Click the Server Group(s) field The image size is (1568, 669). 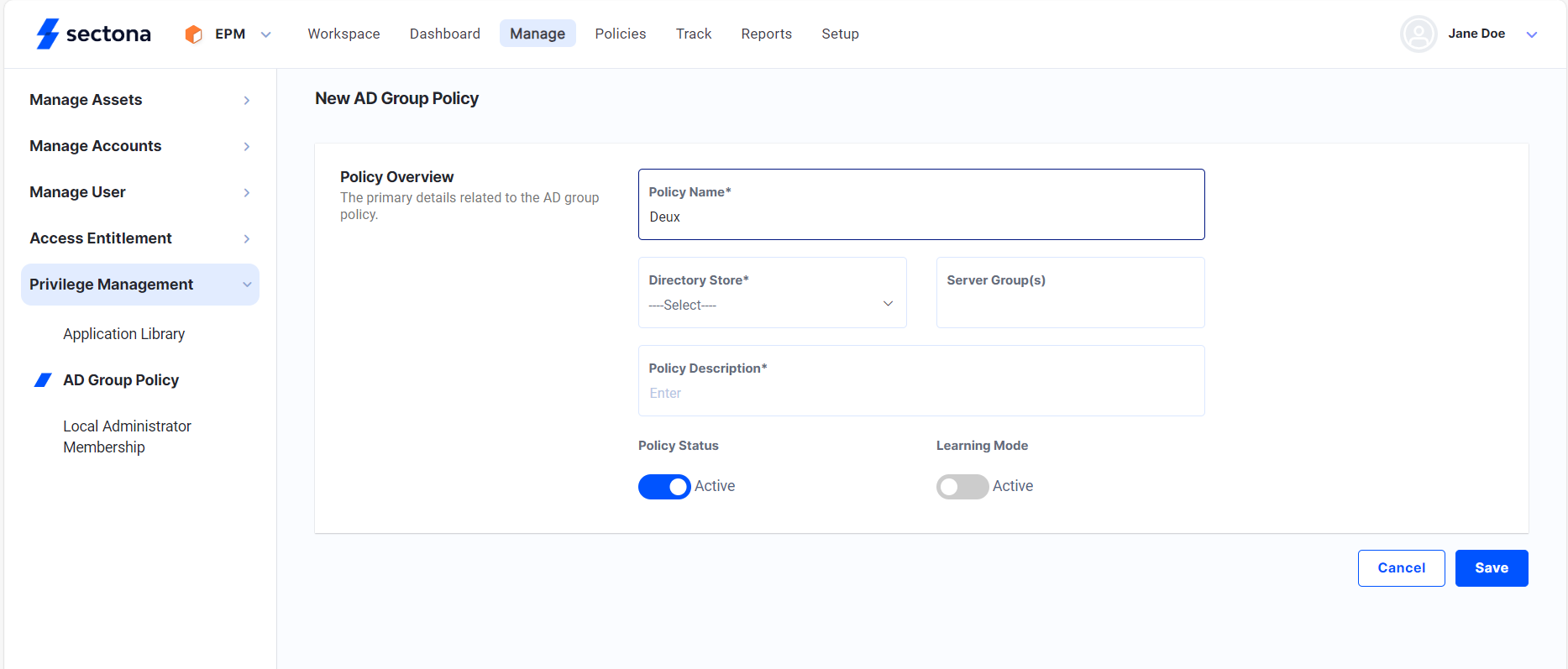click(x=1070, y=304)
